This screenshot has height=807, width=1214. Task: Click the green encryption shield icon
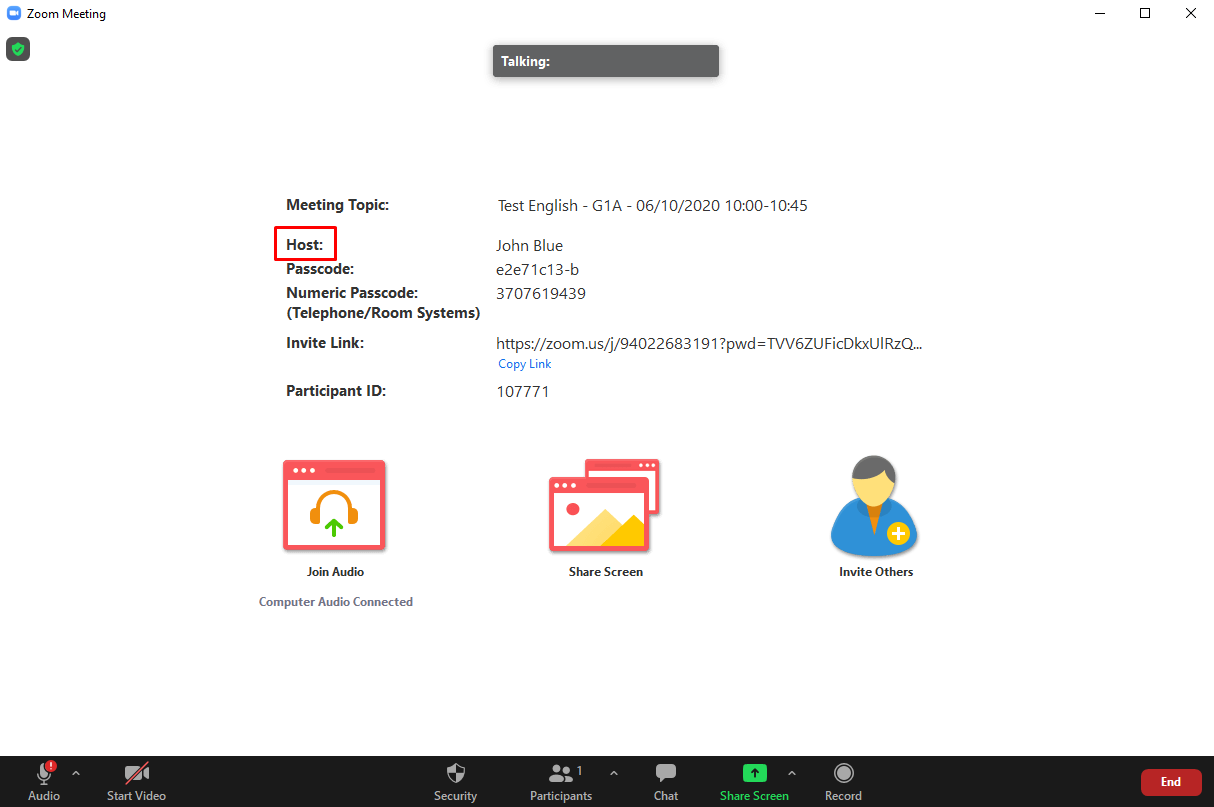click(18, 48)
